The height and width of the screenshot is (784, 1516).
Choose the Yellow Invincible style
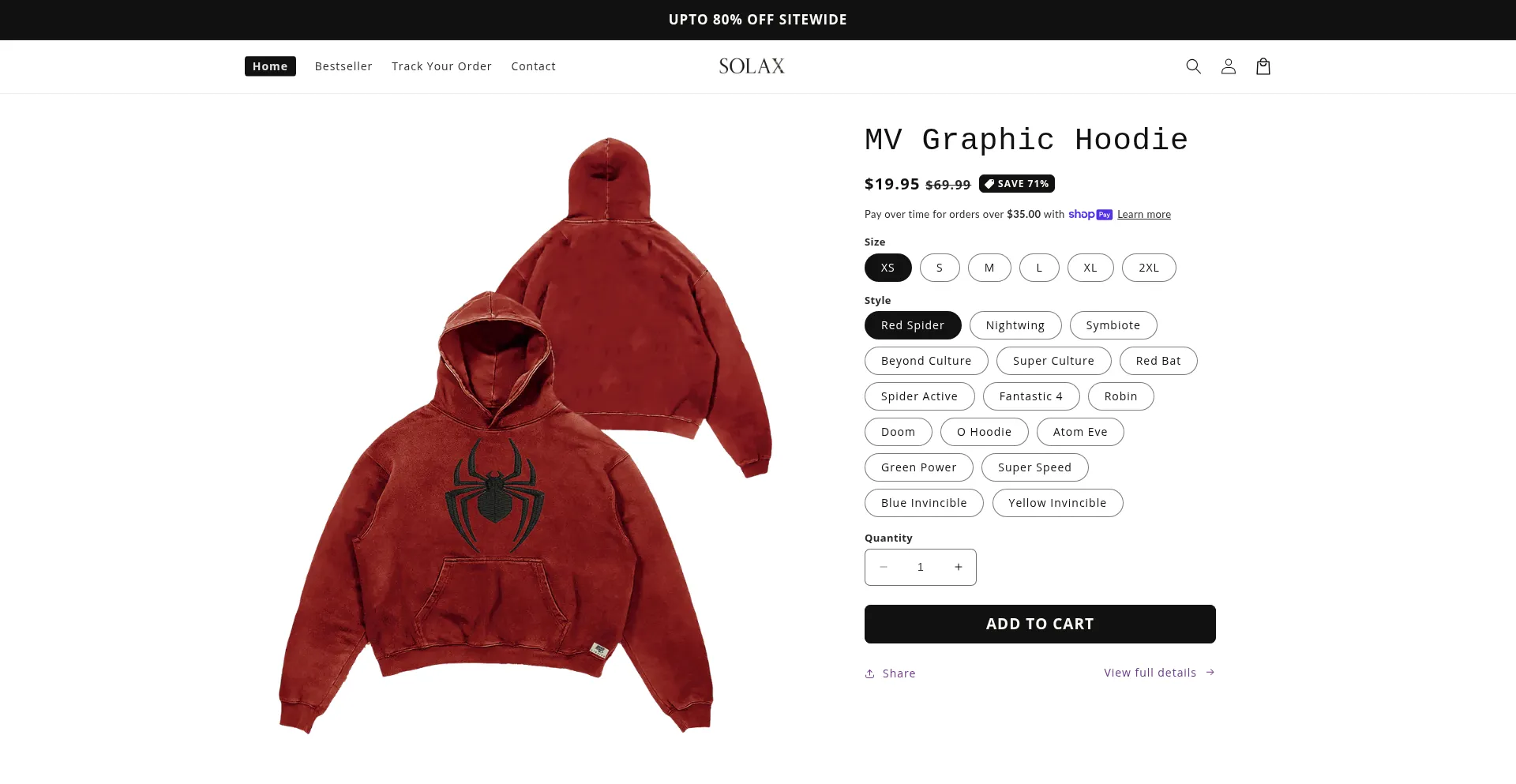click(1057, 503)
